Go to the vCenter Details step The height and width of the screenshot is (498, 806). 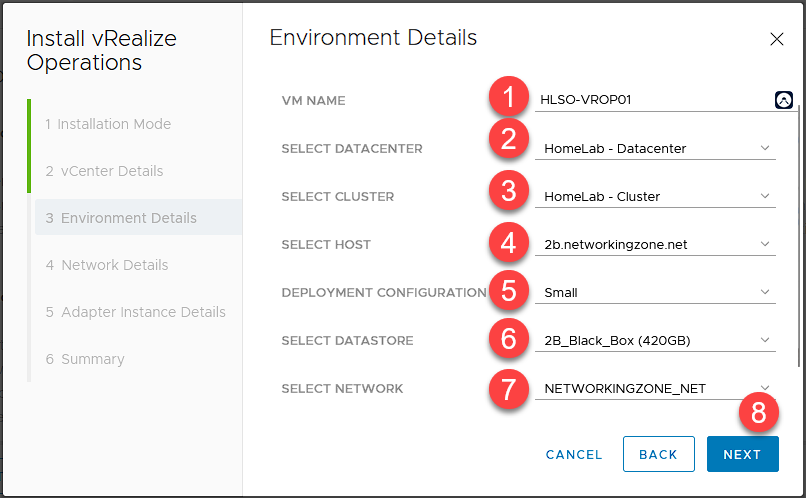[x=104, y=171]
